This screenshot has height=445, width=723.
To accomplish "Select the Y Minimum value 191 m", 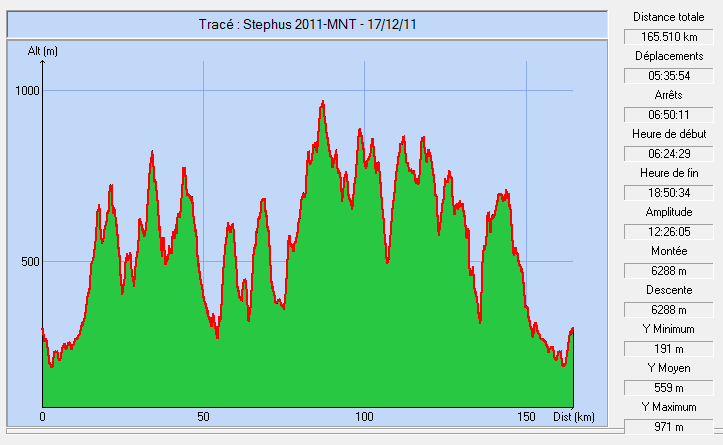I will pyautogui.click(x=668, y=349).
